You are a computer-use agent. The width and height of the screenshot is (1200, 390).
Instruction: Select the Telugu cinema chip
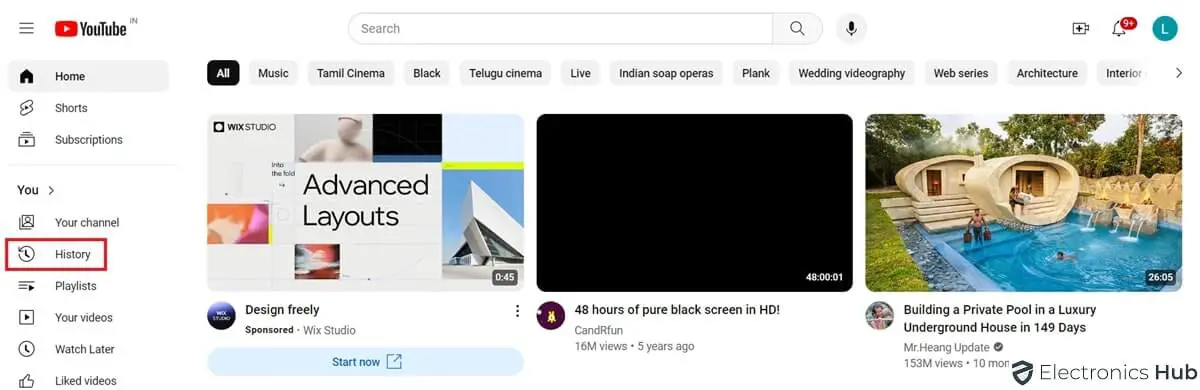[506, 73]
